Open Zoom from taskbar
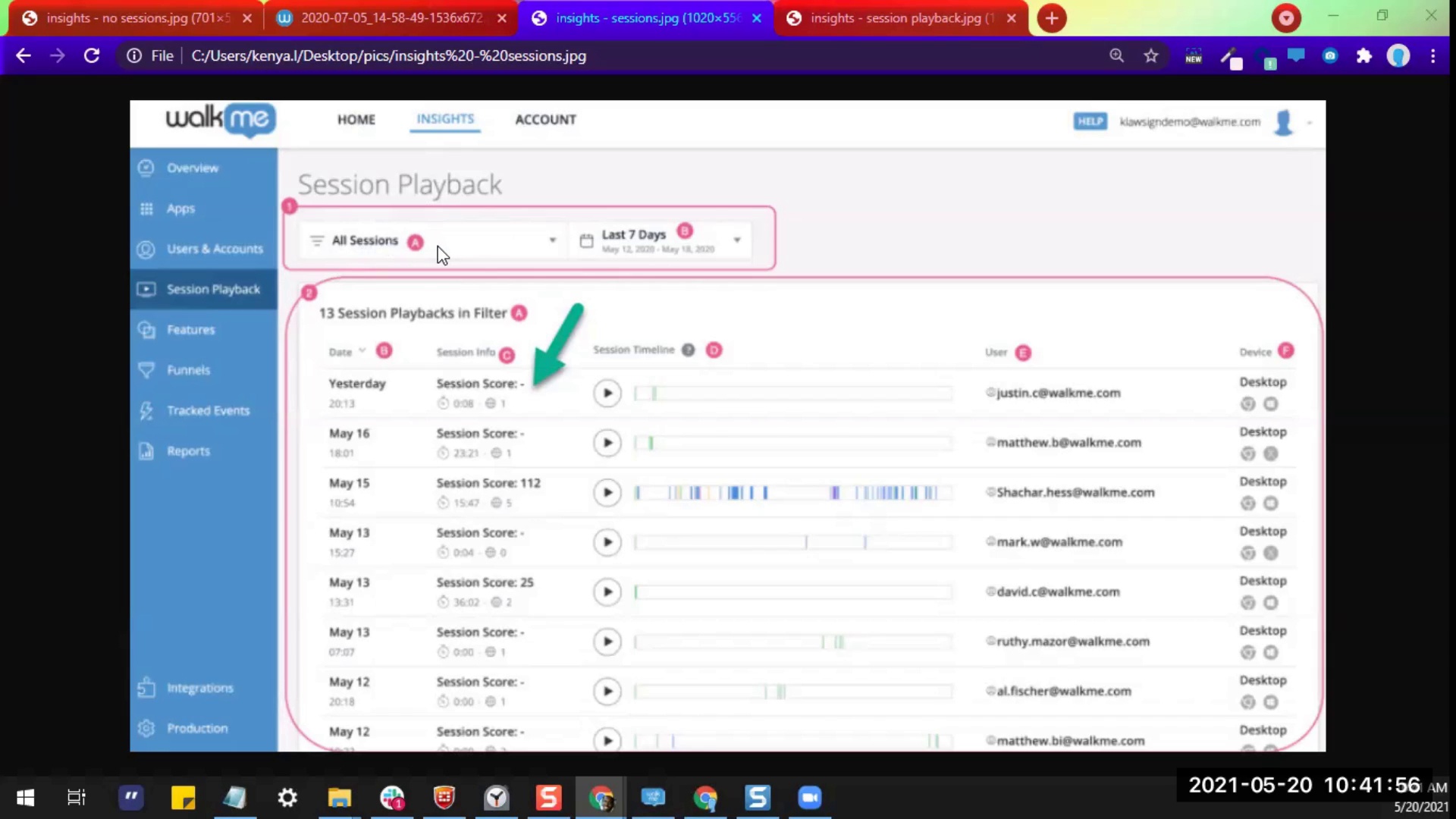The height and width of the screenshot is (819, 1456). (809, 797)
